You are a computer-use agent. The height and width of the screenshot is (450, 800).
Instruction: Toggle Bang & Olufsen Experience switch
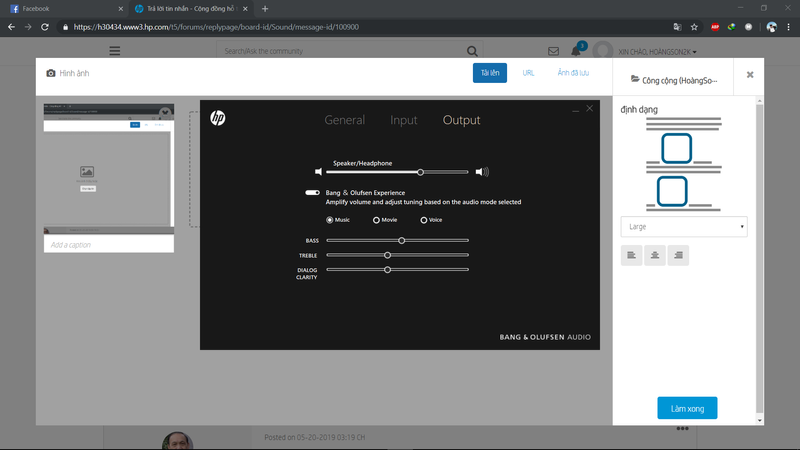coord(312,193)
